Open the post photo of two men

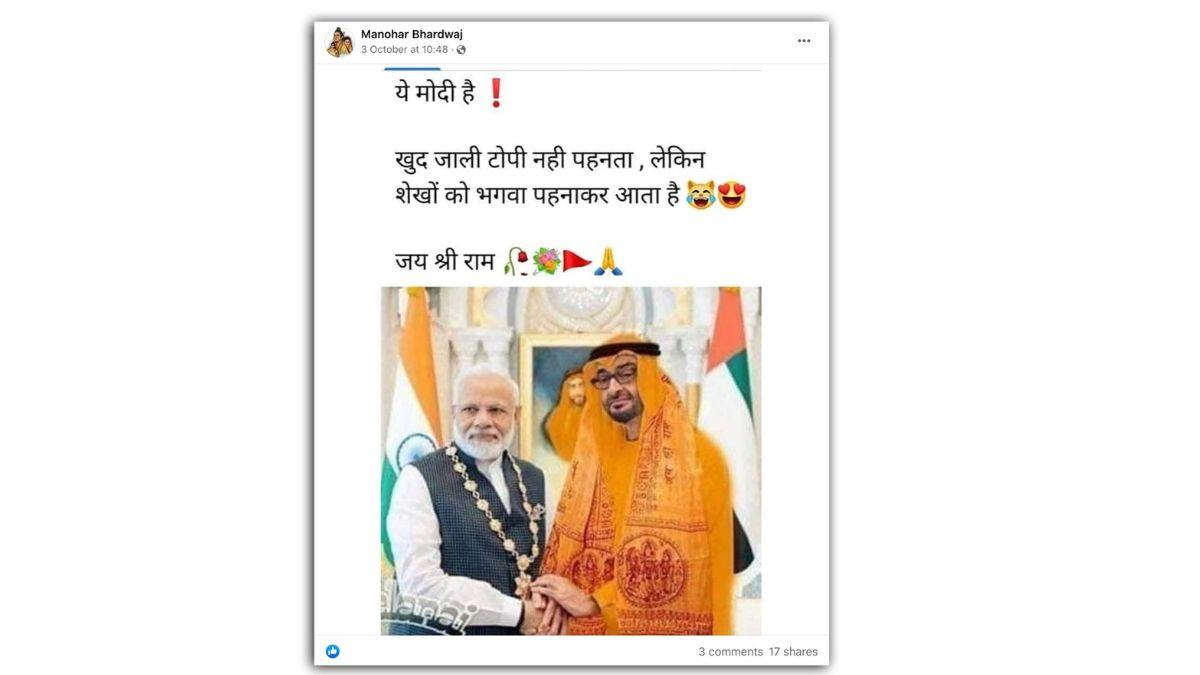[x=571, y=461]
